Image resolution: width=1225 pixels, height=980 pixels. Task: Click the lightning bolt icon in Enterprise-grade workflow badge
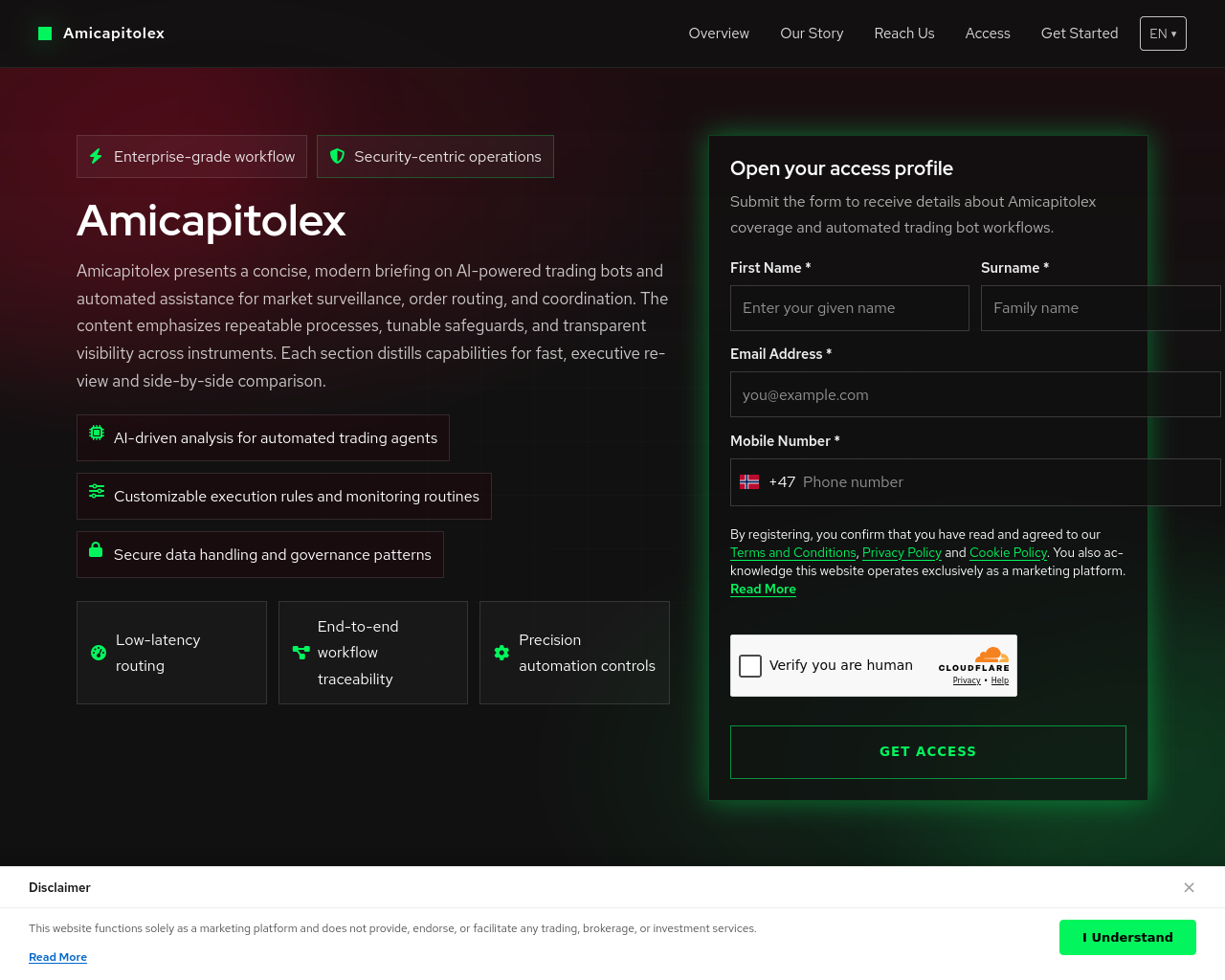96,156
